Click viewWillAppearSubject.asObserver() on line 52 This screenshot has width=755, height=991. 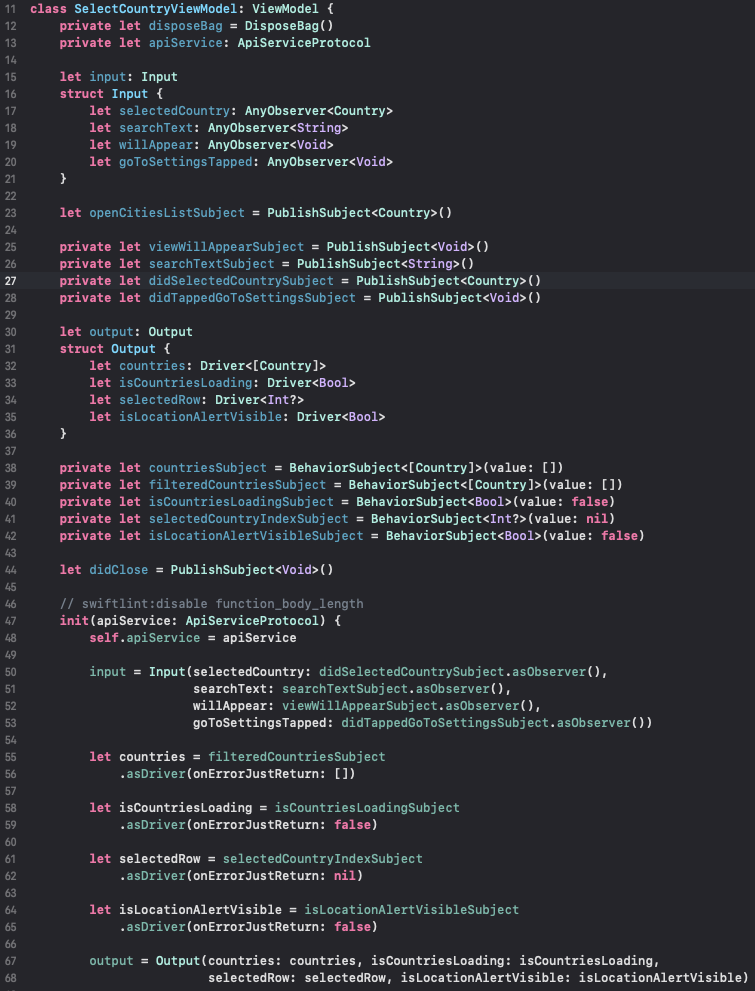click(x=408, y=707)
